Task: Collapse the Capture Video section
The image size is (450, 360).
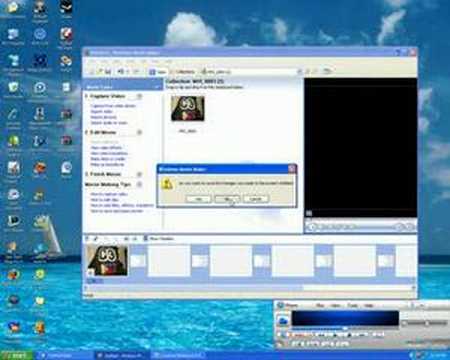Action: 140,96
